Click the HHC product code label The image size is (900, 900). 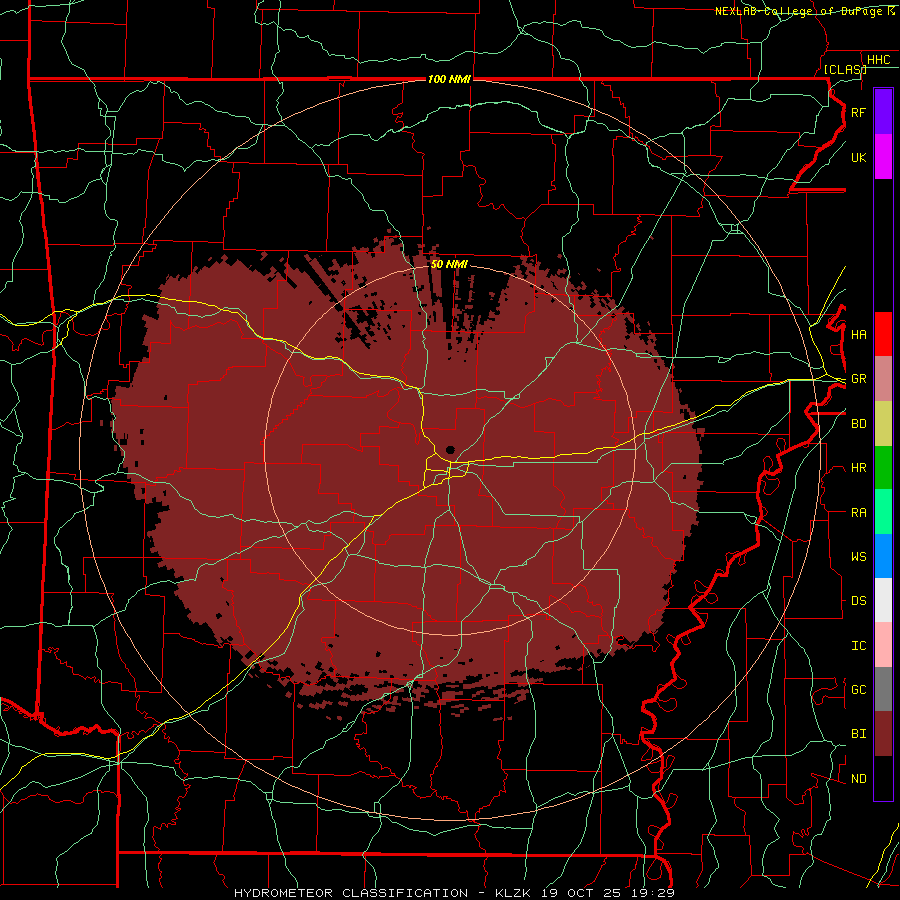pyautogui.click(x=878, y=60)
